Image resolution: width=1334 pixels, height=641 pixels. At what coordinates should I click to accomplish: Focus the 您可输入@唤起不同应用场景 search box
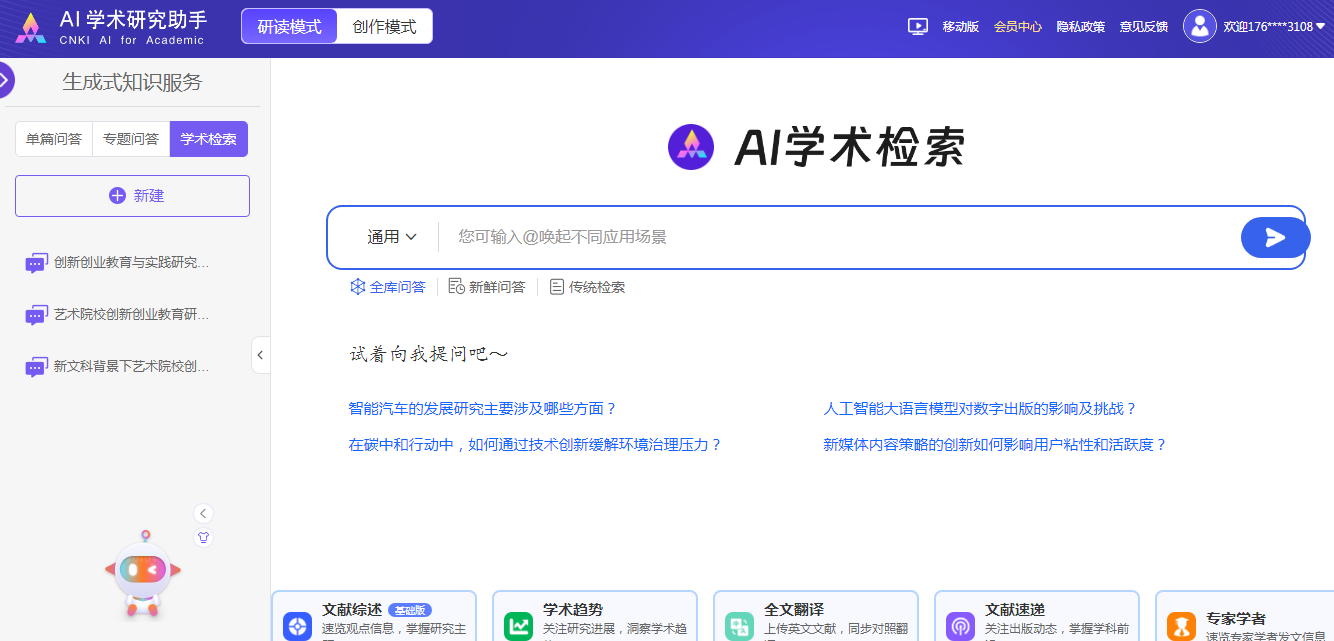click(x=840, y=237)
